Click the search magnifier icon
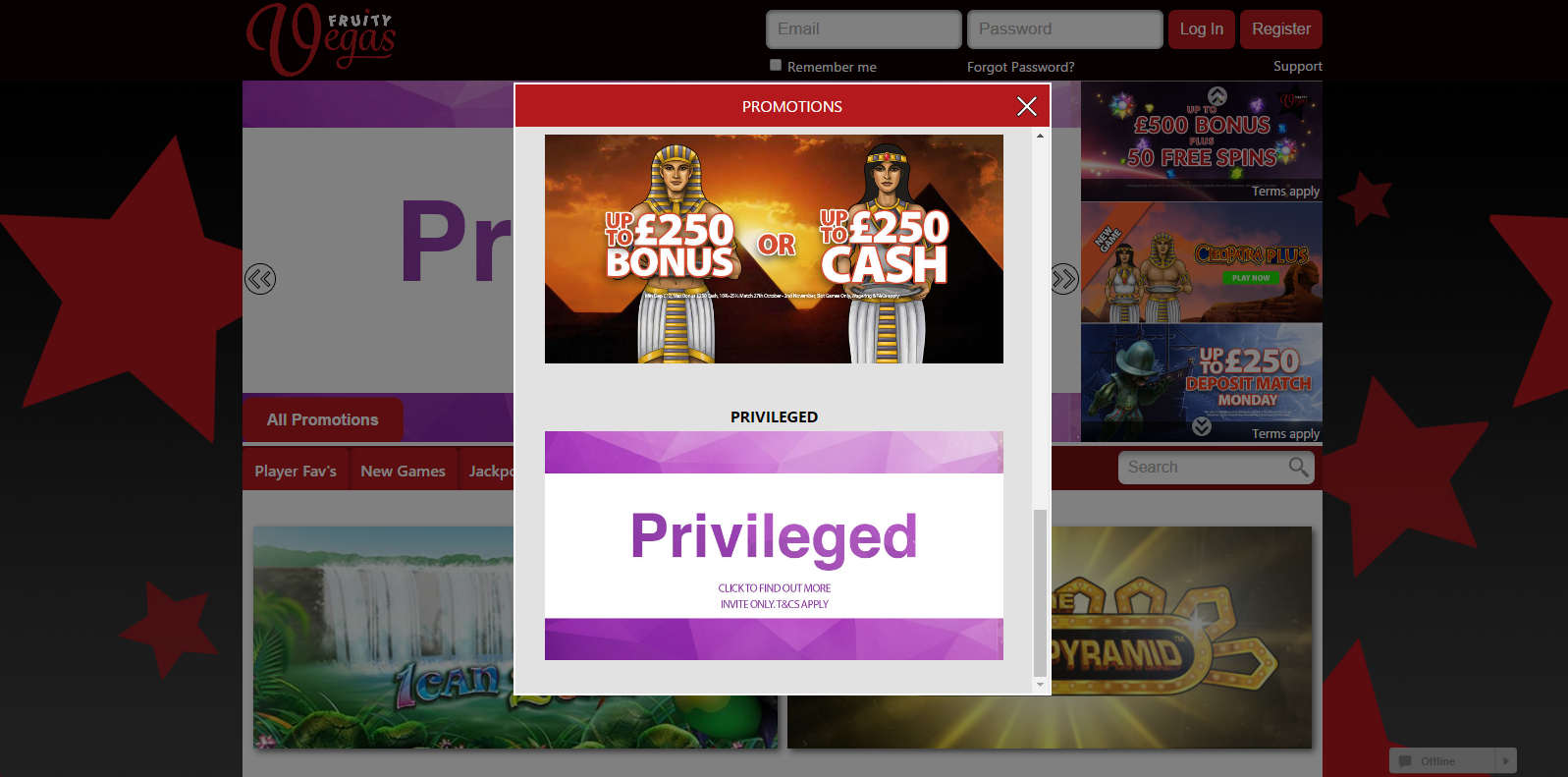1568x777 pixels. tap(1298, 468)
